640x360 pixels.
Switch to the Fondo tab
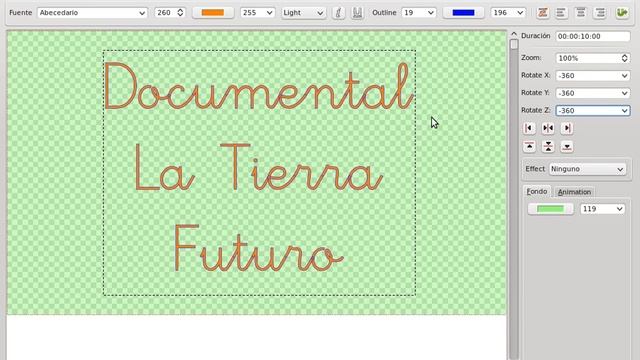click(x=537, y=191)
